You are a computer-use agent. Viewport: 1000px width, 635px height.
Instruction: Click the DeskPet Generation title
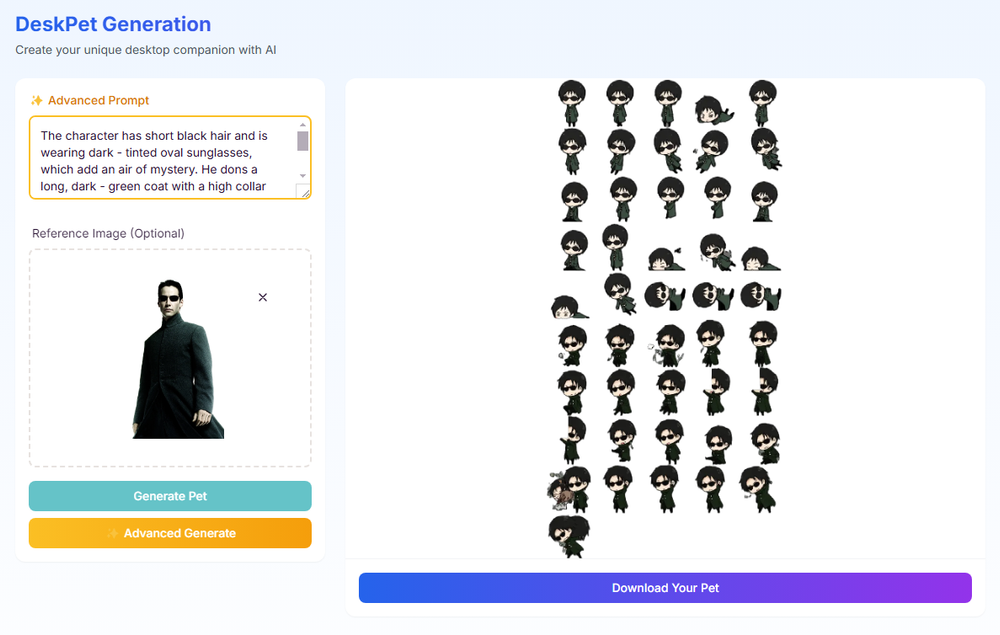(x=113, y=24)
